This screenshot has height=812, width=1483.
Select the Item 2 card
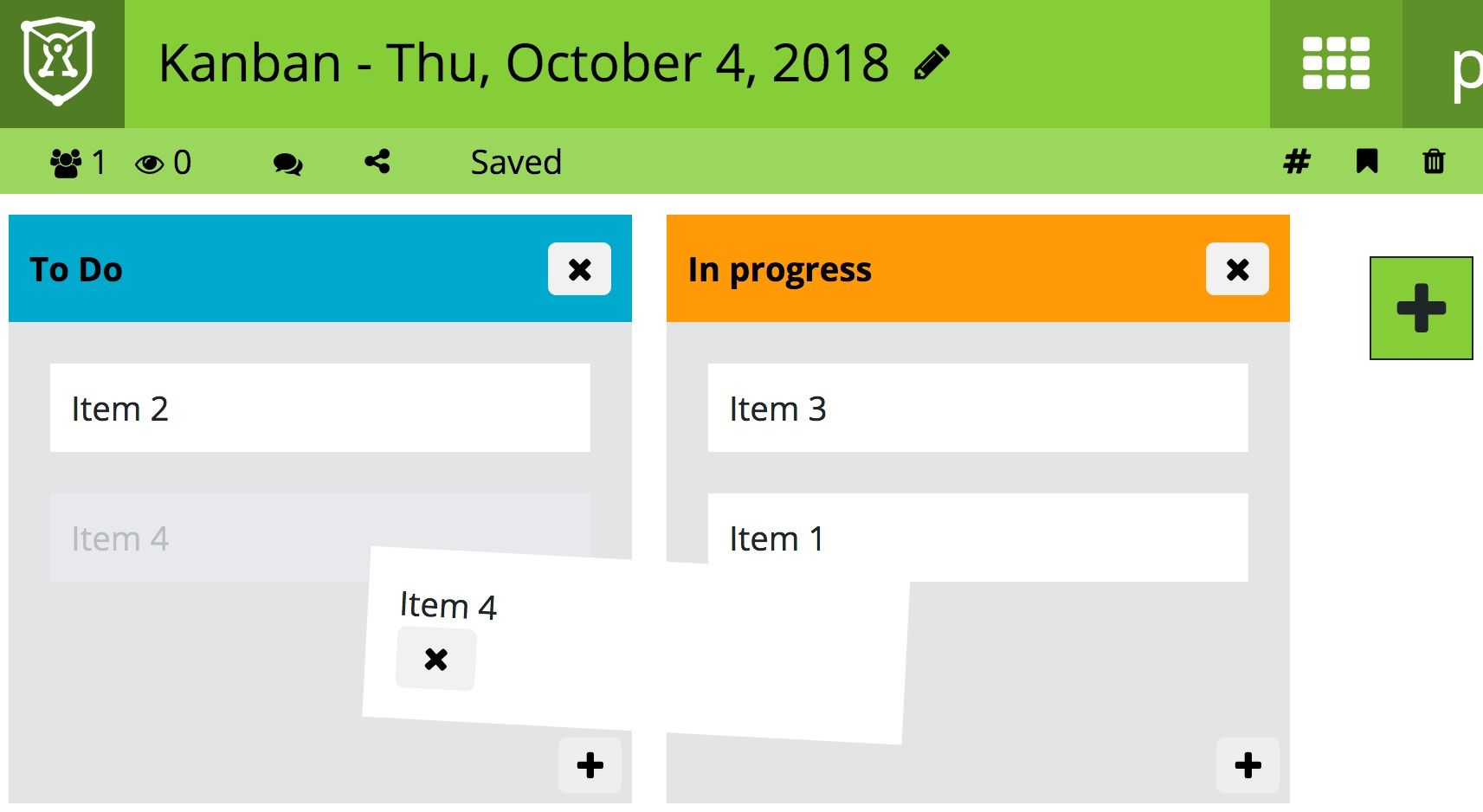click(320, 408)
